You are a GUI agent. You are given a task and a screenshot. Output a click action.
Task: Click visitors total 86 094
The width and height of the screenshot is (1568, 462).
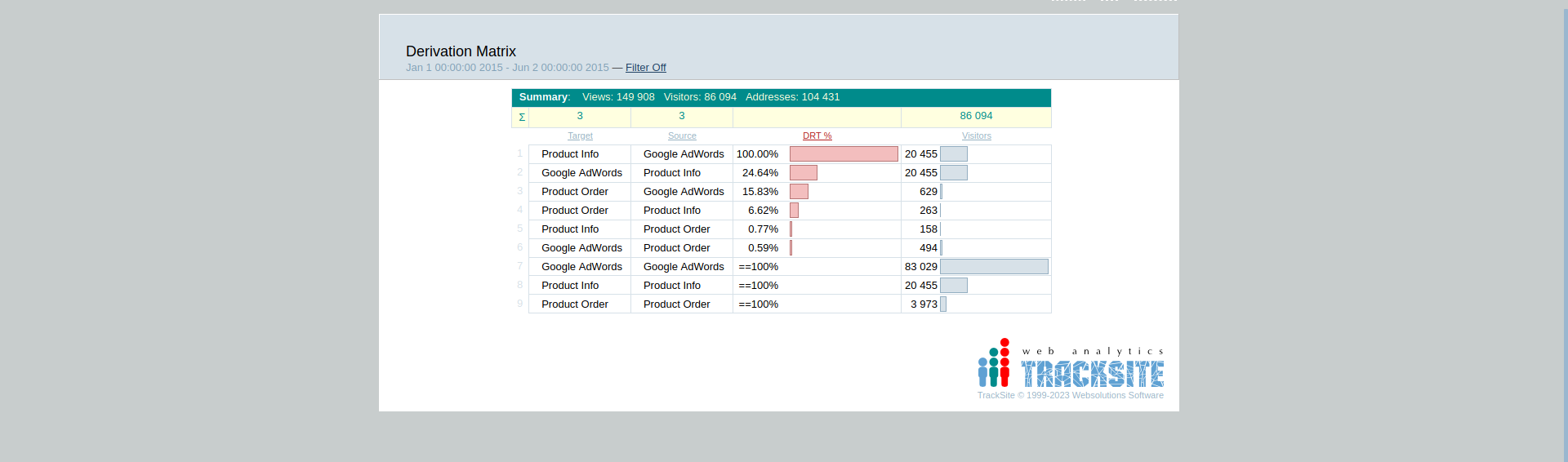tap(976, 116)
